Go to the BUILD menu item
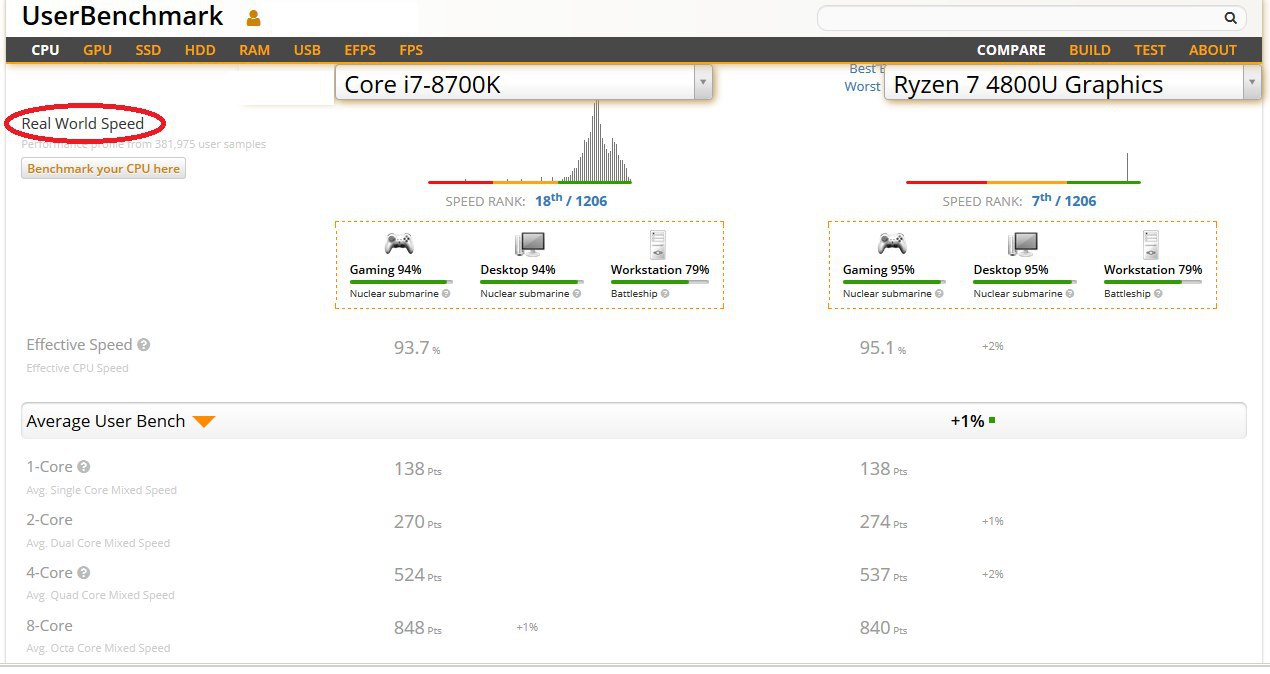The image size is (1270, 674). point(1090,50)
